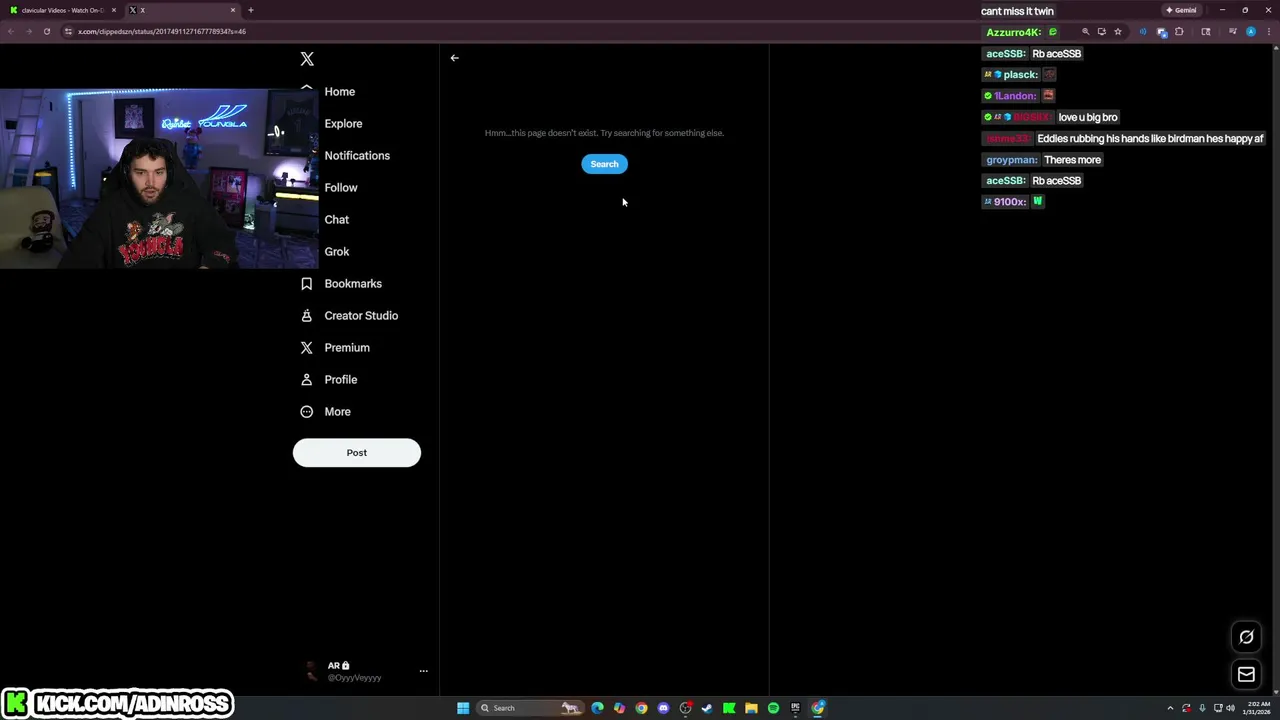Open File Explorer from the taskbar
This screenshot has width=1280, height=720.
tap(751, 708)
